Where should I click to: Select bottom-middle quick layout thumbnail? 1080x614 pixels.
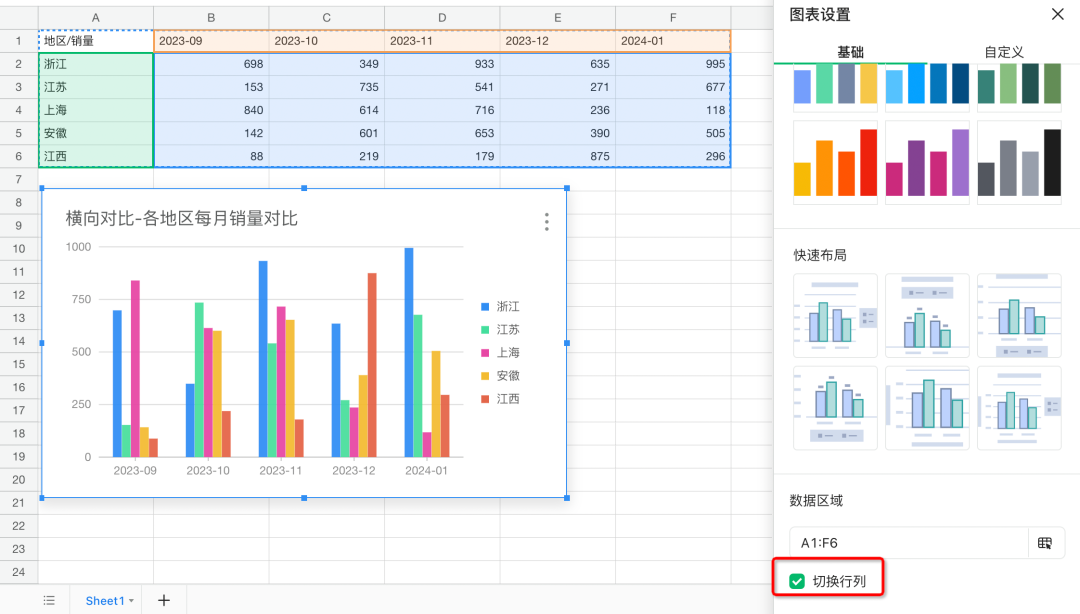pyautogui.click(x=927, y=408)
